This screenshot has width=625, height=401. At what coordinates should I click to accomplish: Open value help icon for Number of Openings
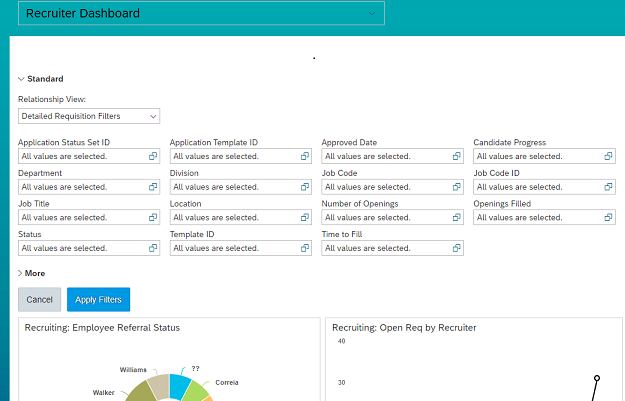click(456, 218)
